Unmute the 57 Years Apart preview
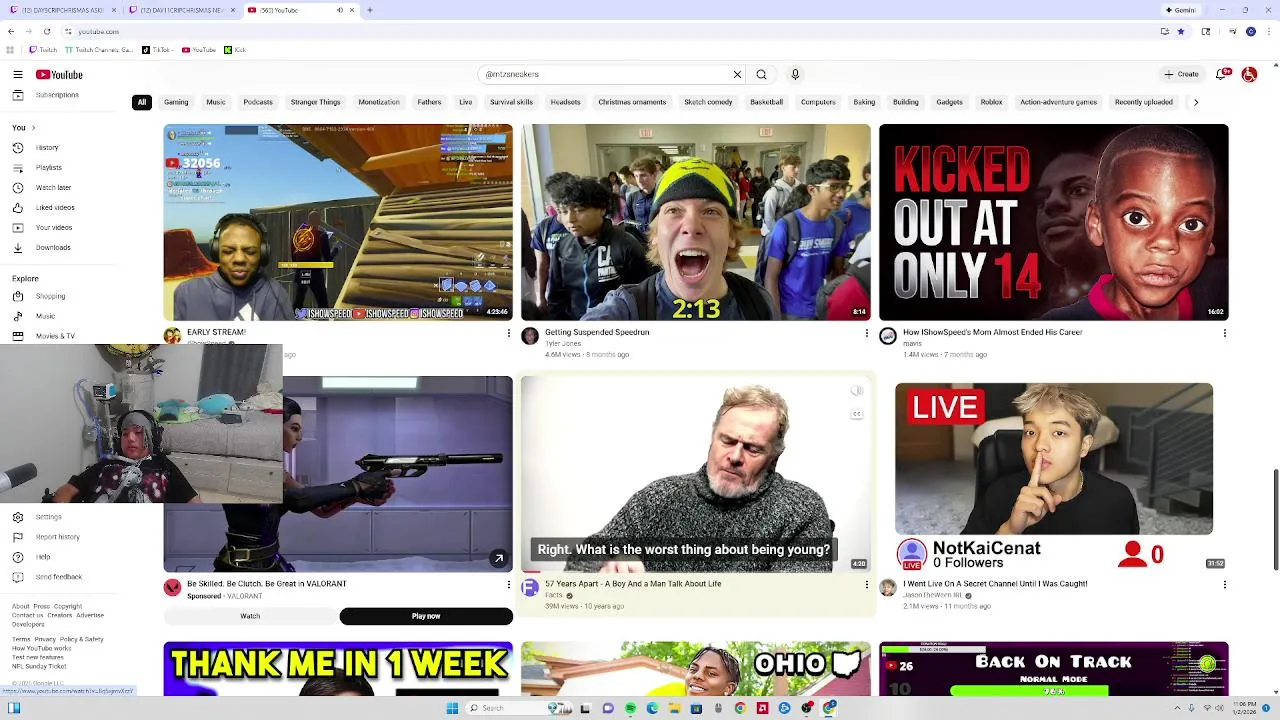The height and width of the screenshot is (720, 1280). click(x=856, y=391)
